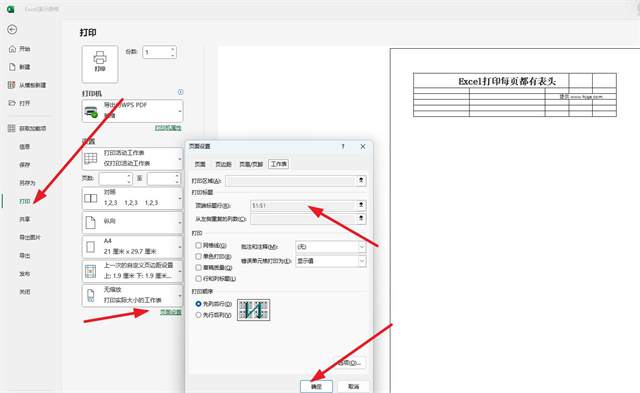
Task: Click the 顶端标题行 field containing $1:$1
Action: [x=303, y=205]
